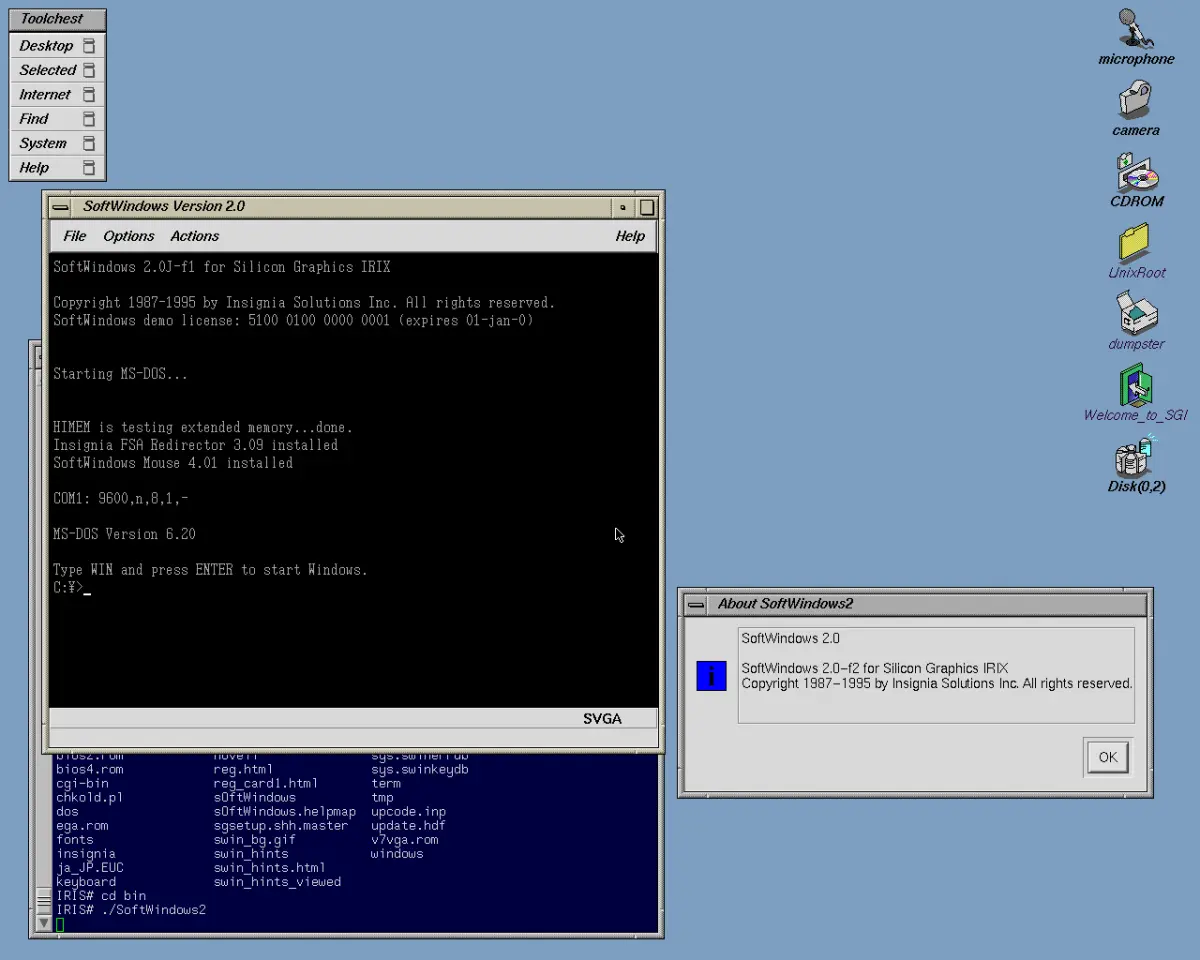This screenshot has height=960, width=1200.
Task: Open the Desktop menu in Toolchest
Action: (x=57, y=46)
